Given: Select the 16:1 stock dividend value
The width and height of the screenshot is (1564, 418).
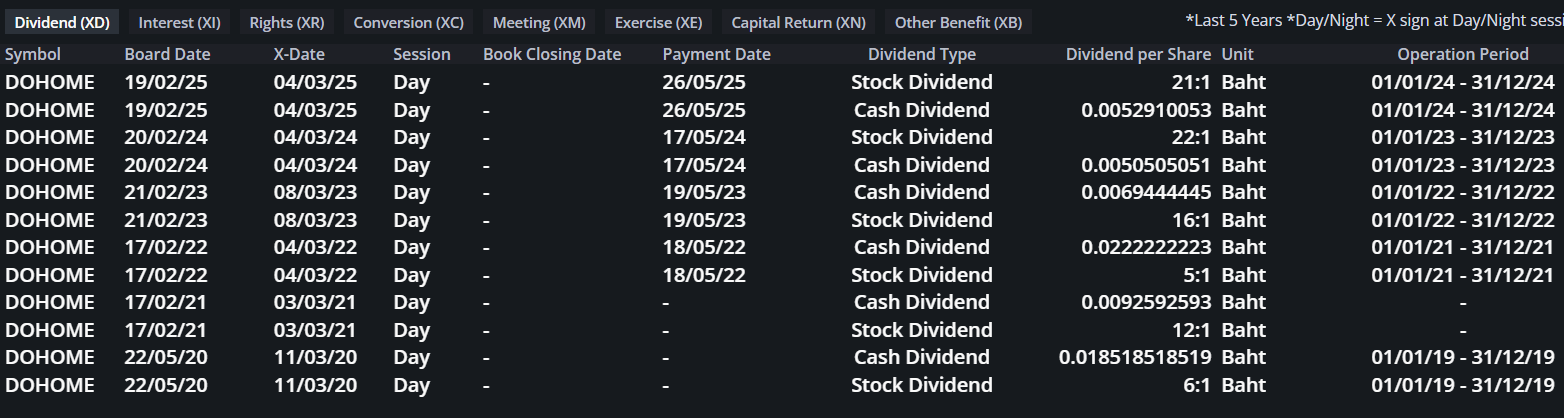Looking at the screenshot, I should (x=1191, y=220).
